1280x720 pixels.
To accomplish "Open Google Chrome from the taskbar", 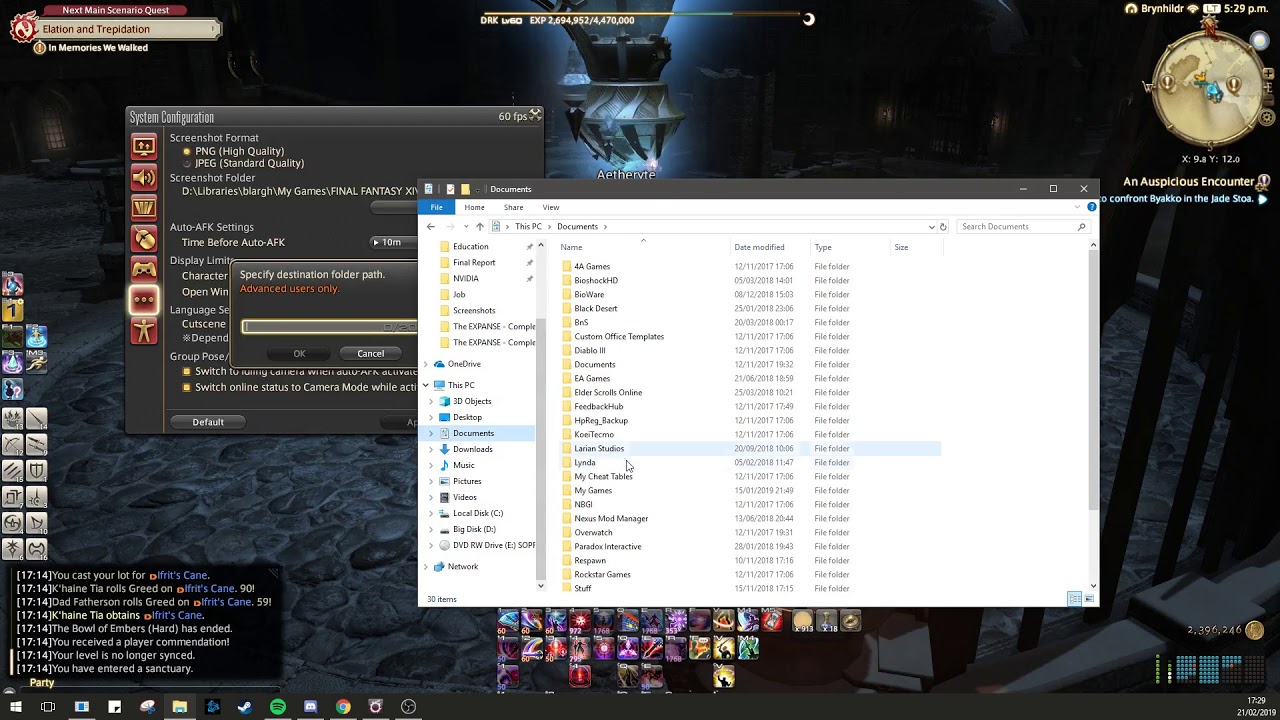I will [x=343, y=707].
